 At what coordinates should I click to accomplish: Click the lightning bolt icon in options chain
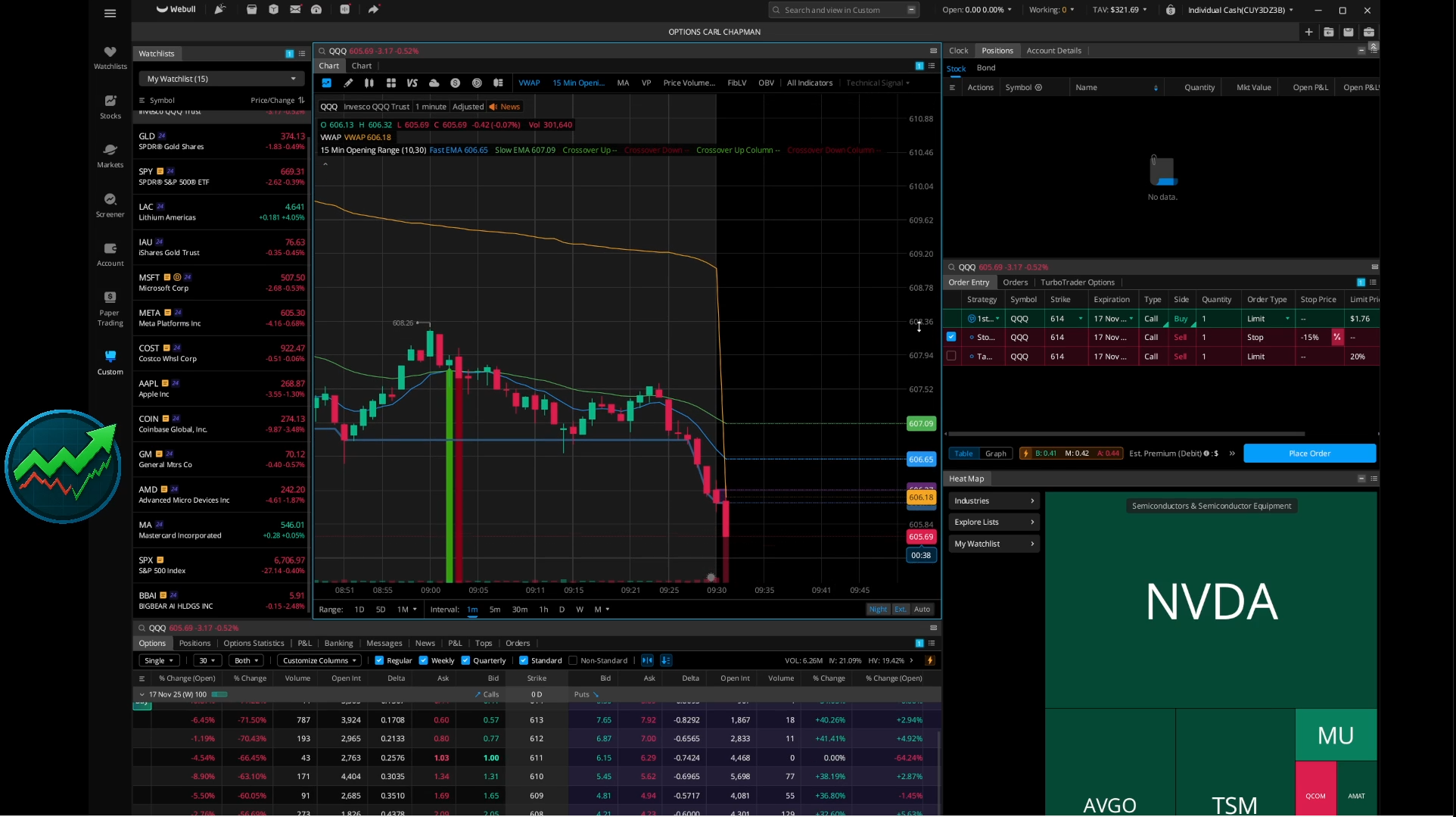coord(930,661)
